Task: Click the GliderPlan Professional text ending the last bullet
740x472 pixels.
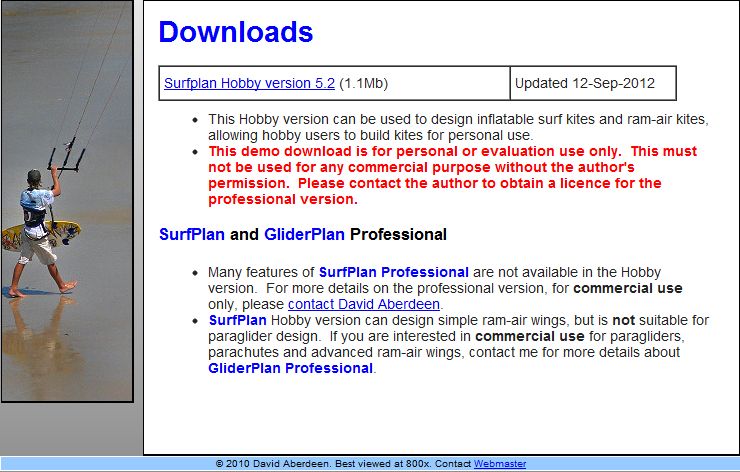Action: point(290,368)
